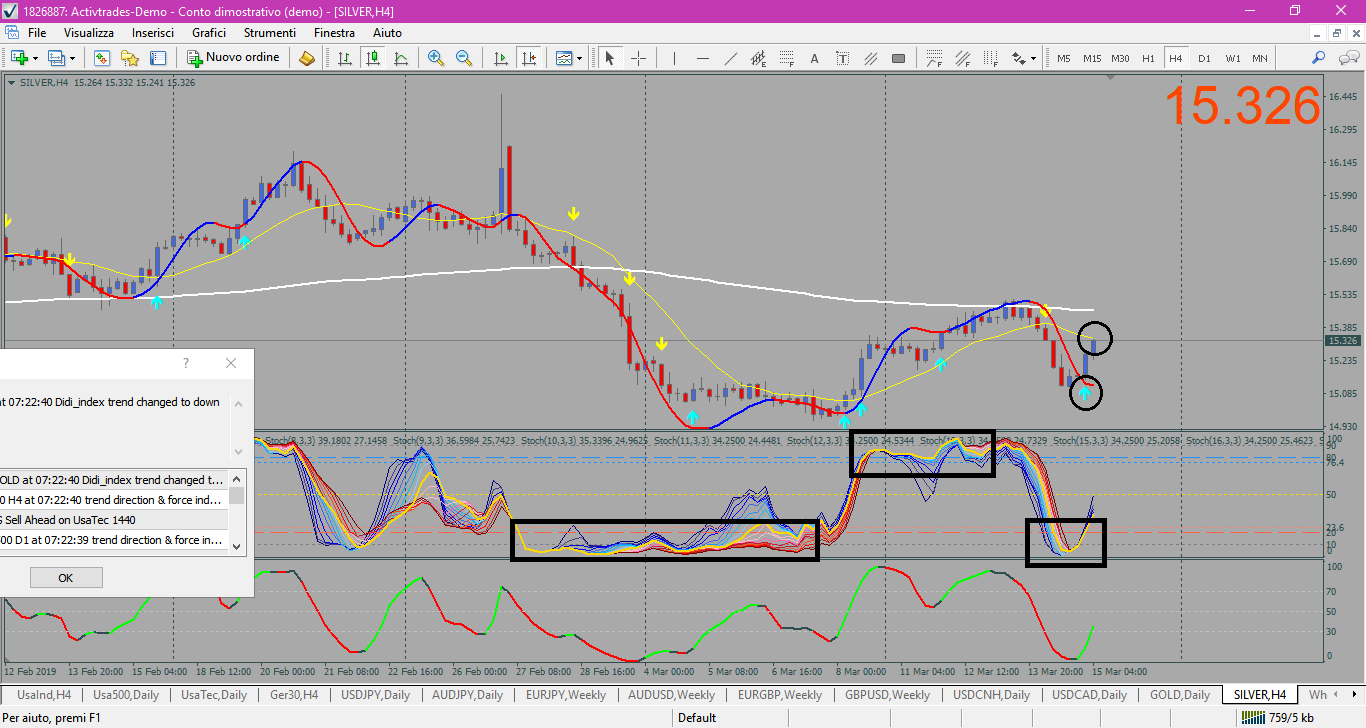
Task: Open the Strumenti menu
Action: coord(270,33)
